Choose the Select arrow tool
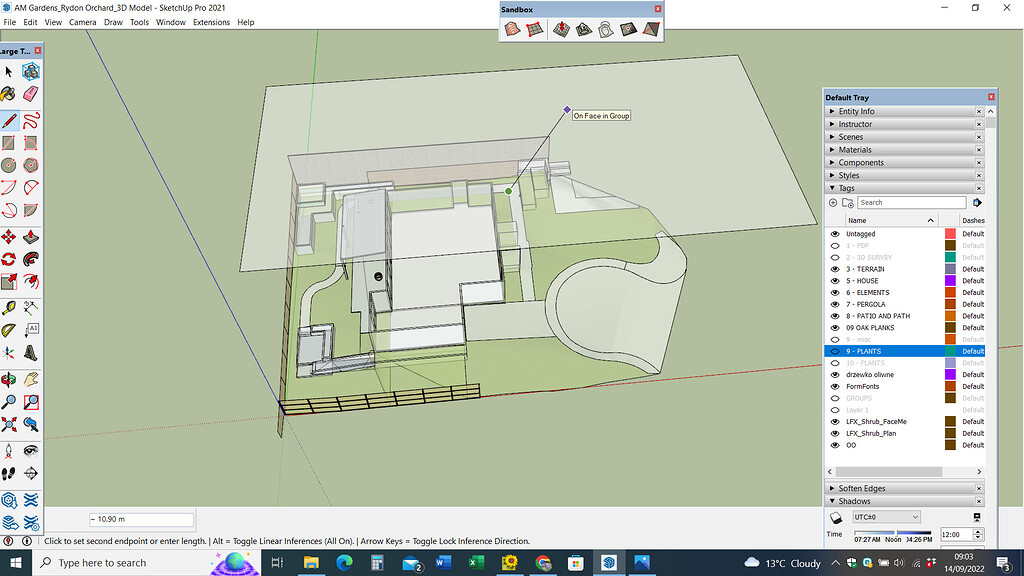This screenshot has height=576, width=1024. point(9,71)
